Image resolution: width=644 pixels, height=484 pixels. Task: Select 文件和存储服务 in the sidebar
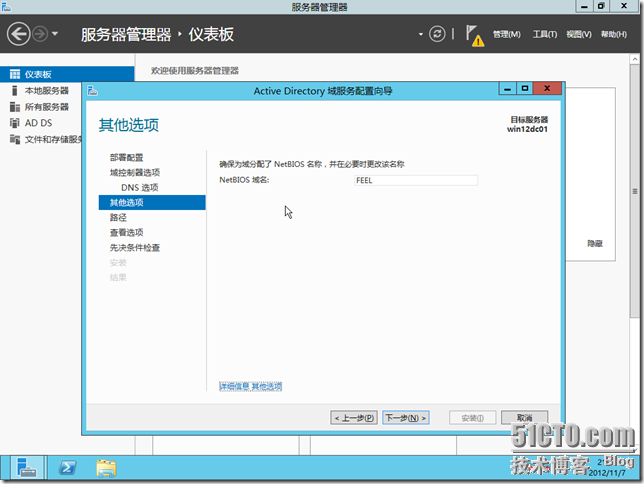click(53, 139)
